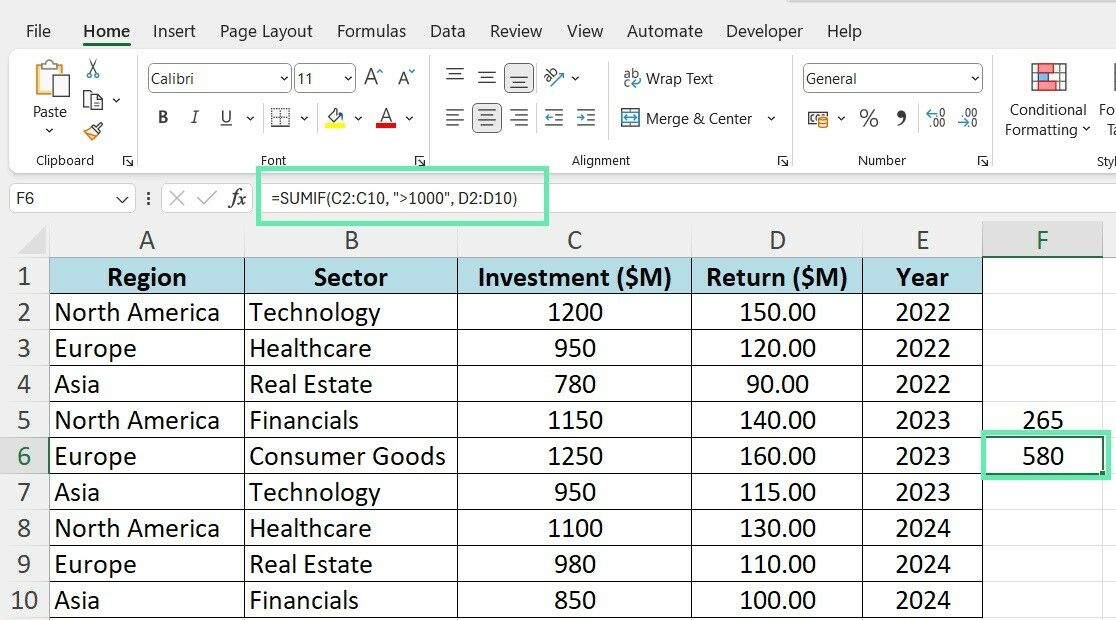Screen dimensions: 1116x620
Task: Confirm formula entry with checkmark icon
Action: [x=206, y=198]
